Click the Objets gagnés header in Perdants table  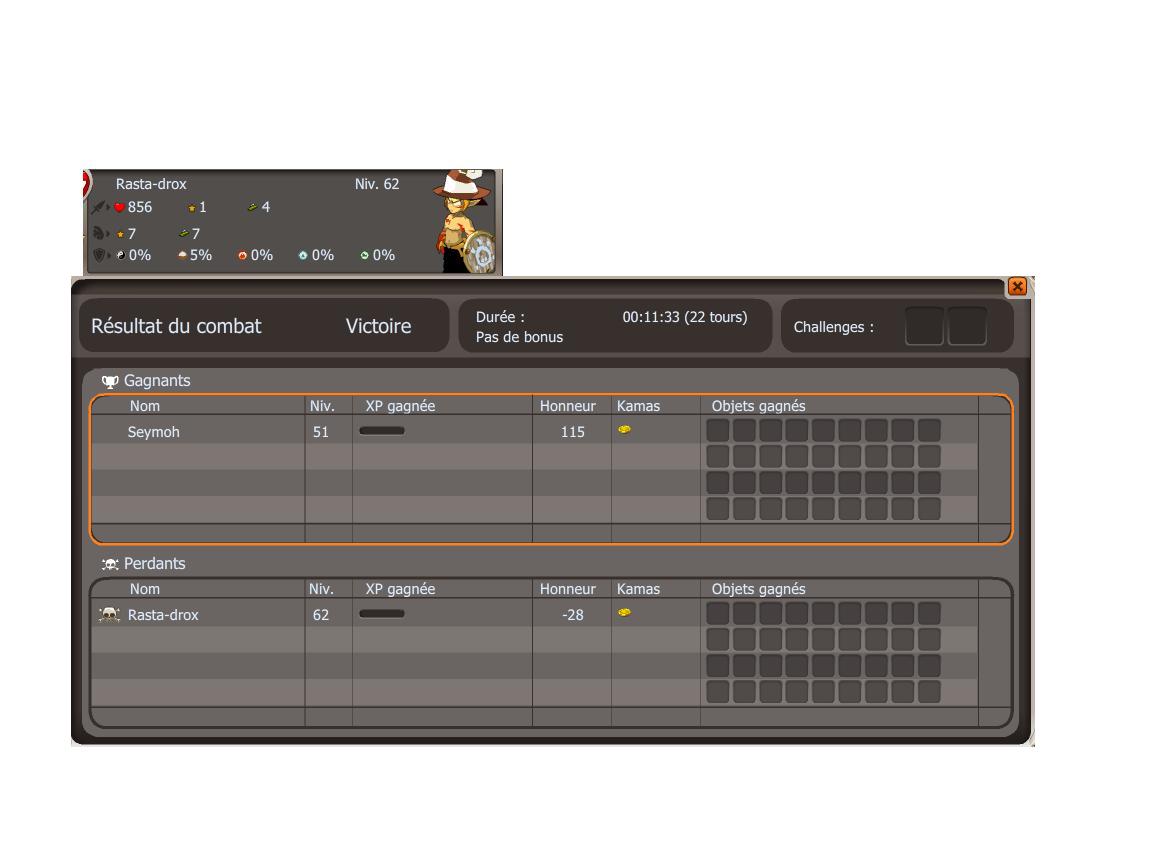pos(758,589)
